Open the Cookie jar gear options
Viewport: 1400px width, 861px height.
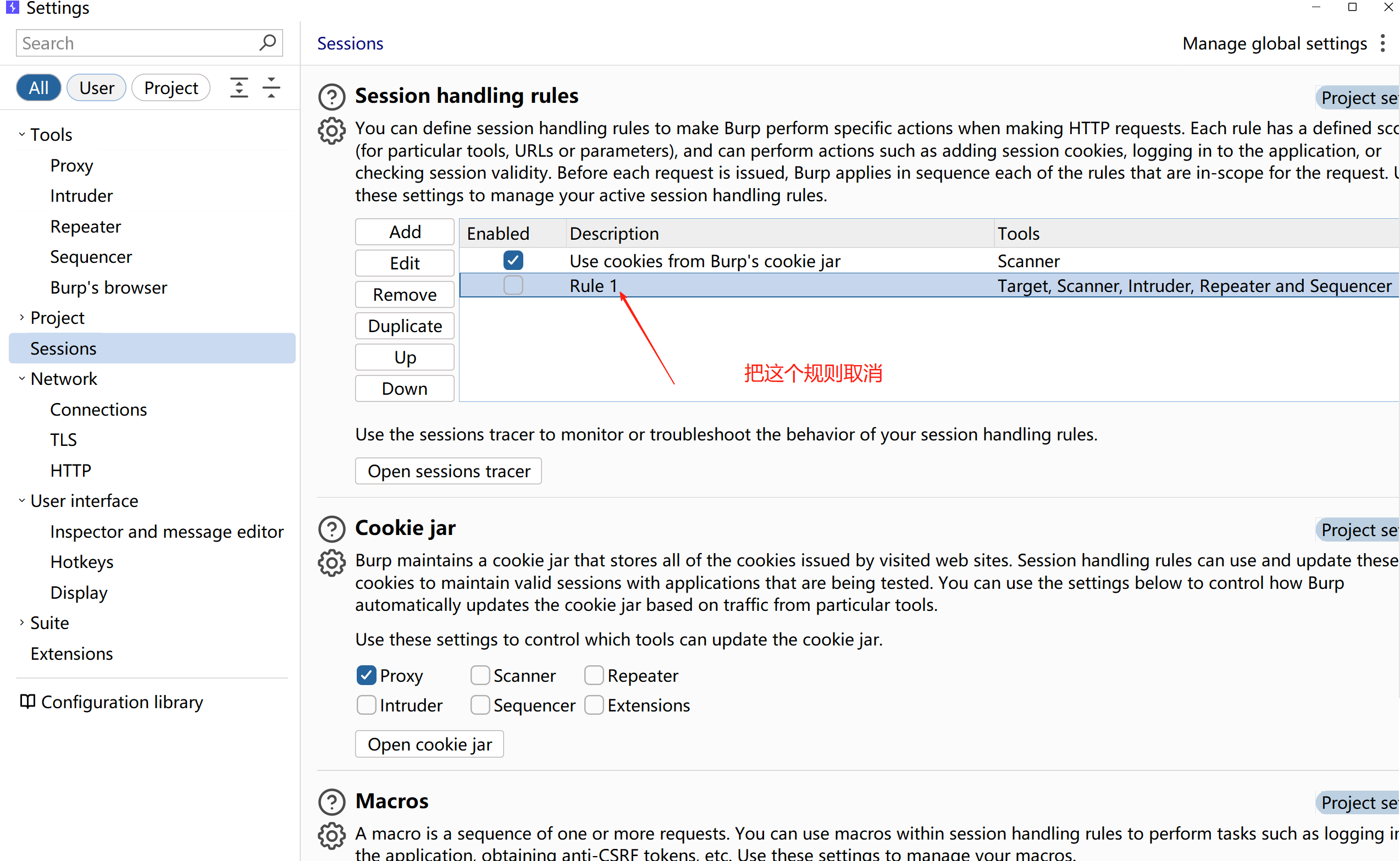[332, 563]
